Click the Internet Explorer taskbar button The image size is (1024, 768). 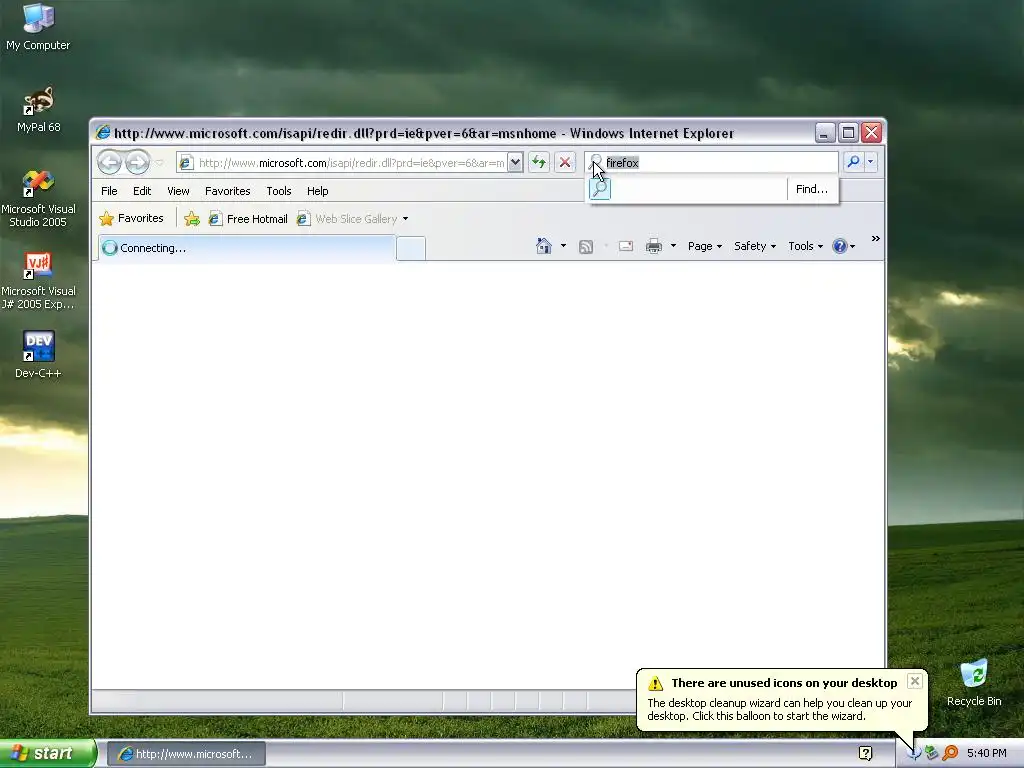tap(186, 754)
